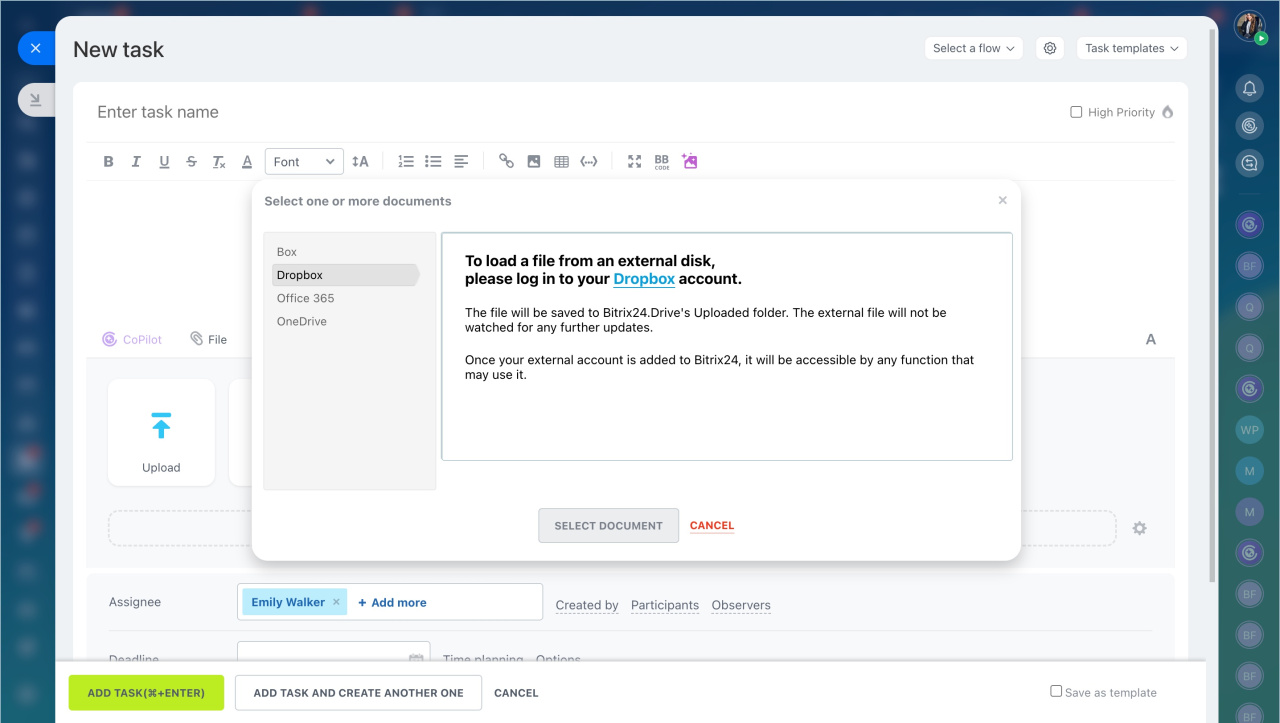This screenshot has width=1280, height=723.
Task: Enable the High Priority checkbox
Action: 1076,112
